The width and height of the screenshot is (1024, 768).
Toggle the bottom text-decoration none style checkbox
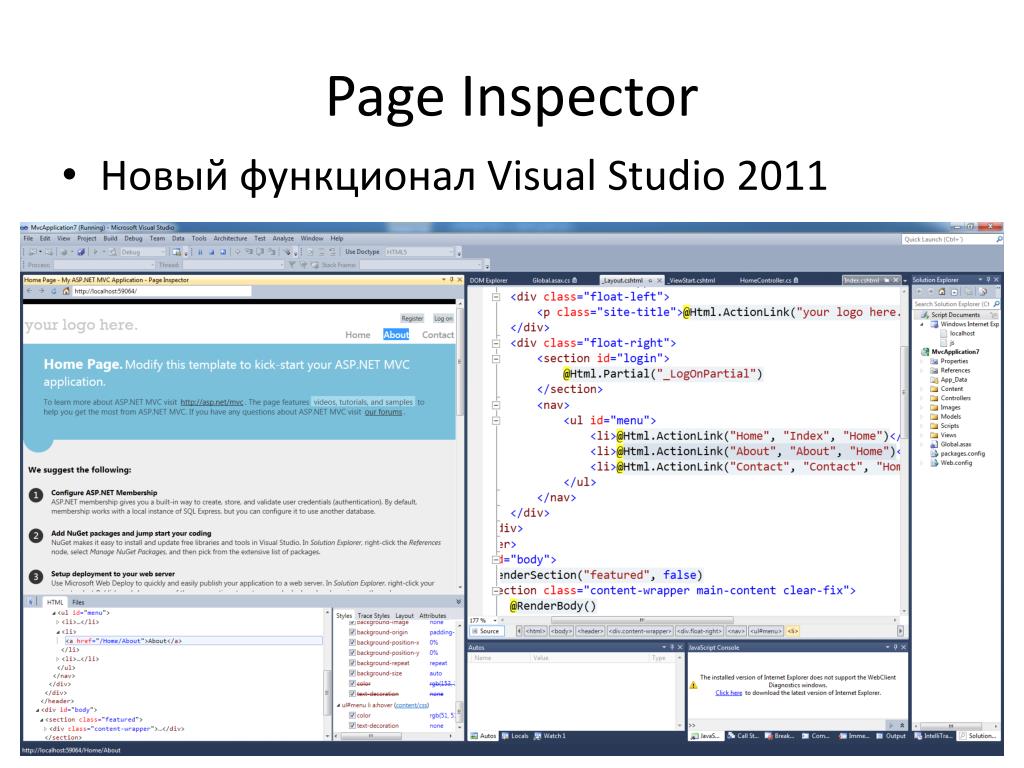pos(352,726)
